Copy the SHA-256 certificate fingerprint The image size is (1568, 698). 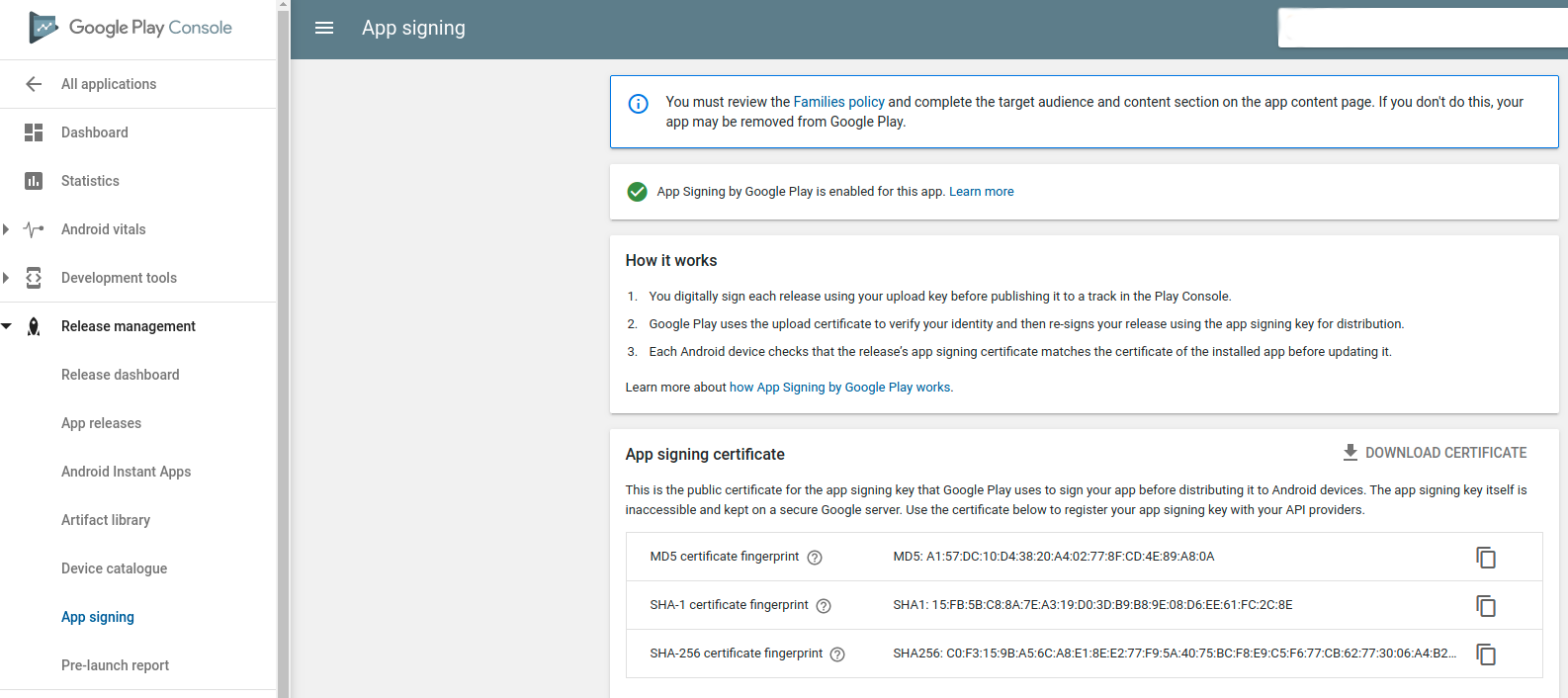1485,654
